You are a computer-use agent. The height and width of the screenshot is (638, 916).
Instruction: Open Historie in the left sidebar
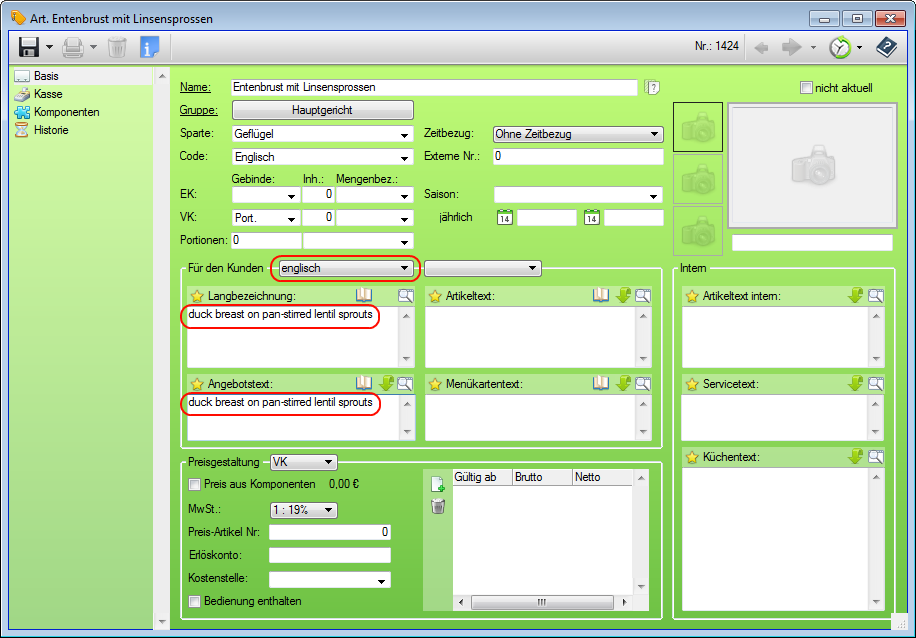[51, 130]
